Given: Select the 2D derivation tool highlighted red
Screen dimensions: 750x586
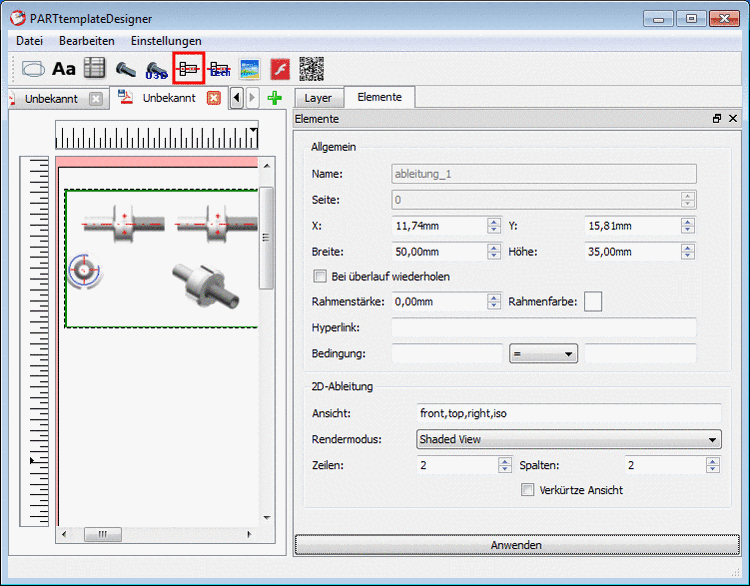Looking at the screenshot, I should tap(188, 68).
